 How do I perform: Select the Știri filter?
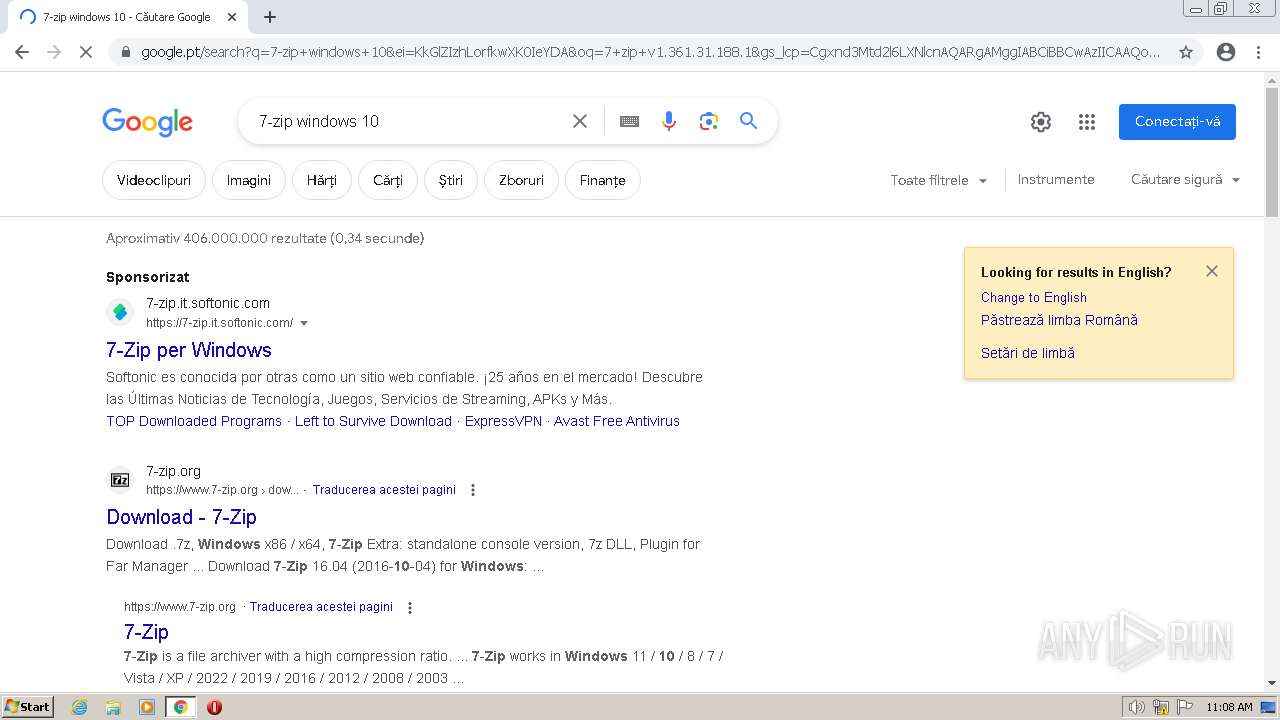[451, 180]
